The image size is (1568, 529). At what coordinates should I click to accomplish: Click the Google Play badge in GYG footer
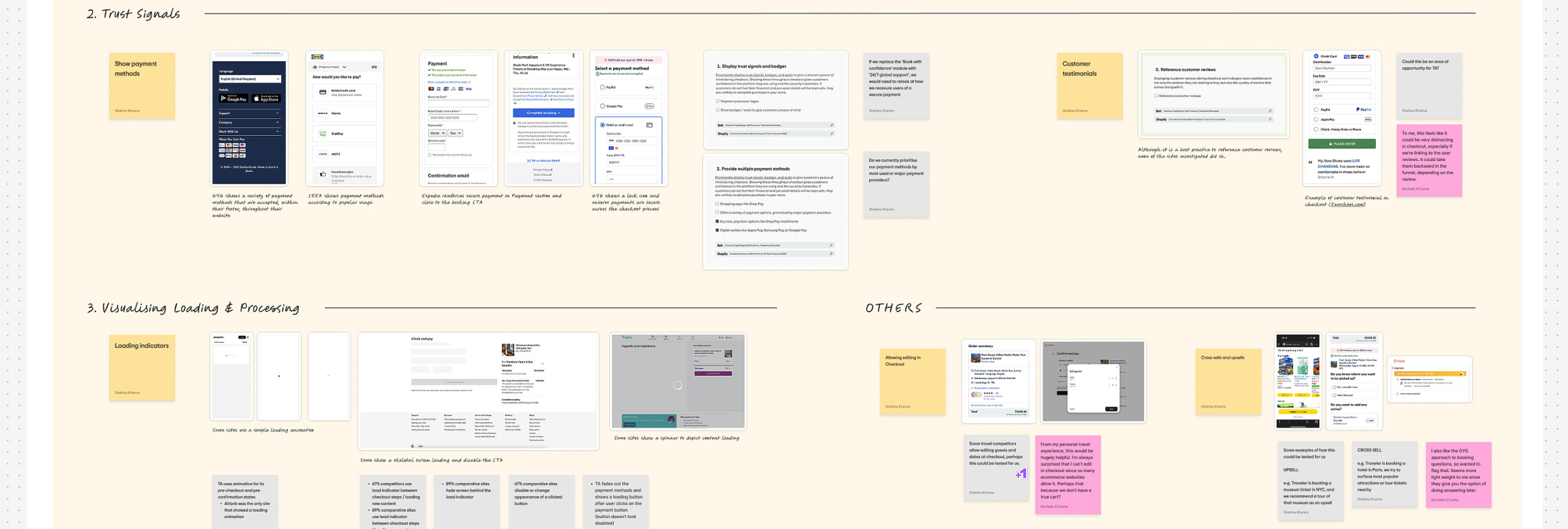233,98
